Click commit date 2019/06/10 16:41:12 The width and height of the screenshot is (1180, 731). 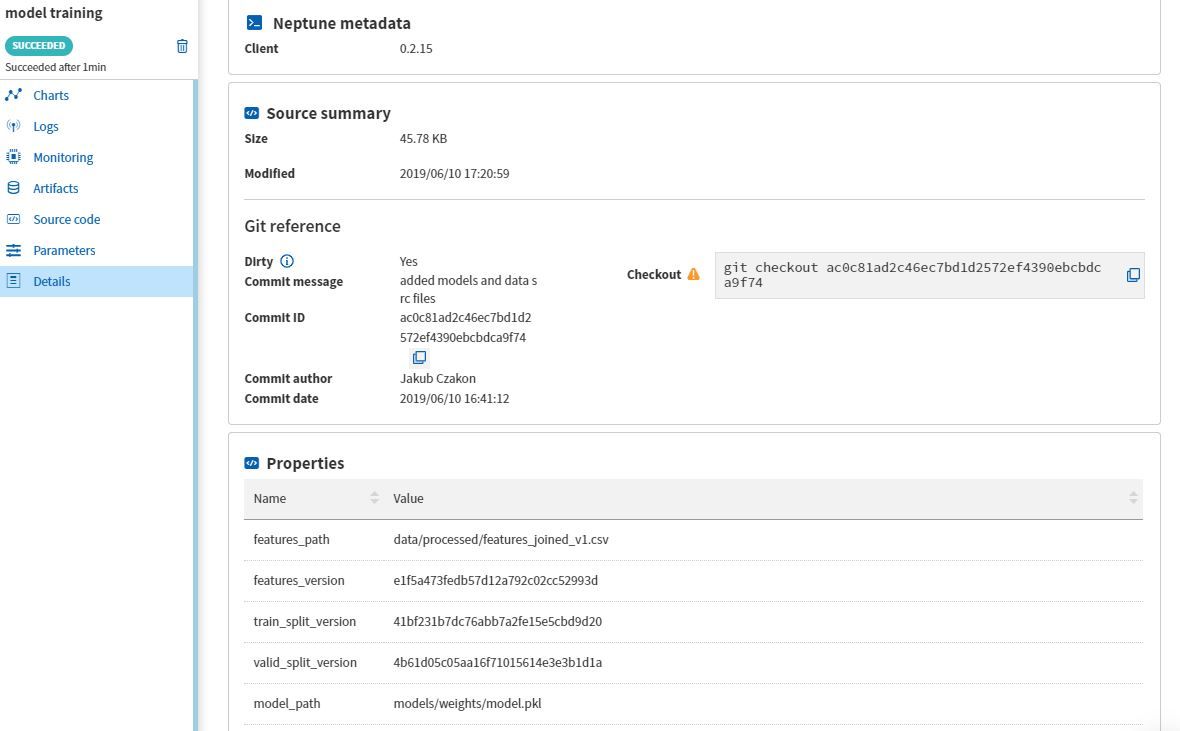(x=455, y=398)
